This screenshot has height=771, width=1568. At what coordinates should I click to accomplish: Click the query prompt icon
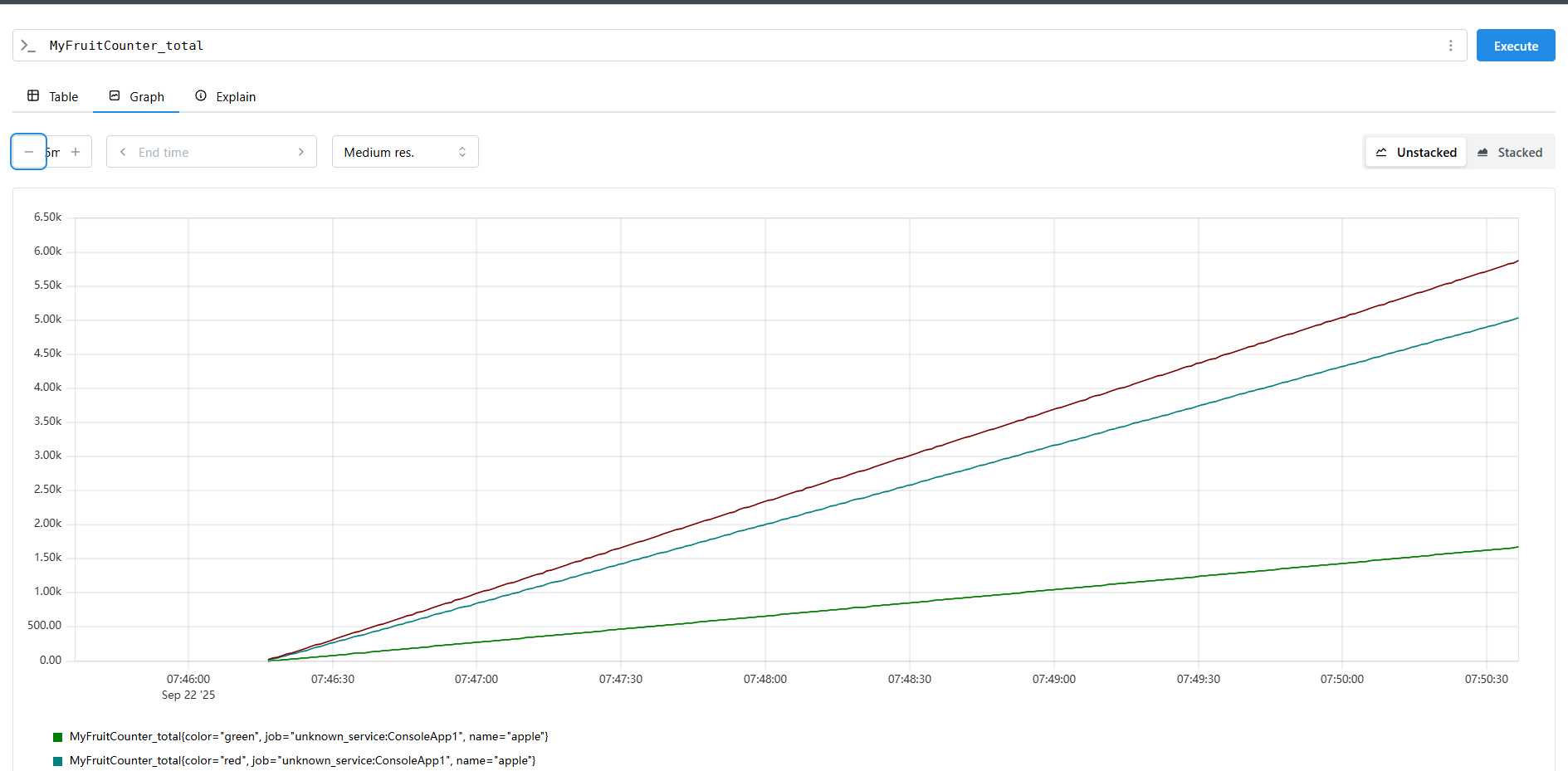[28, 46]
